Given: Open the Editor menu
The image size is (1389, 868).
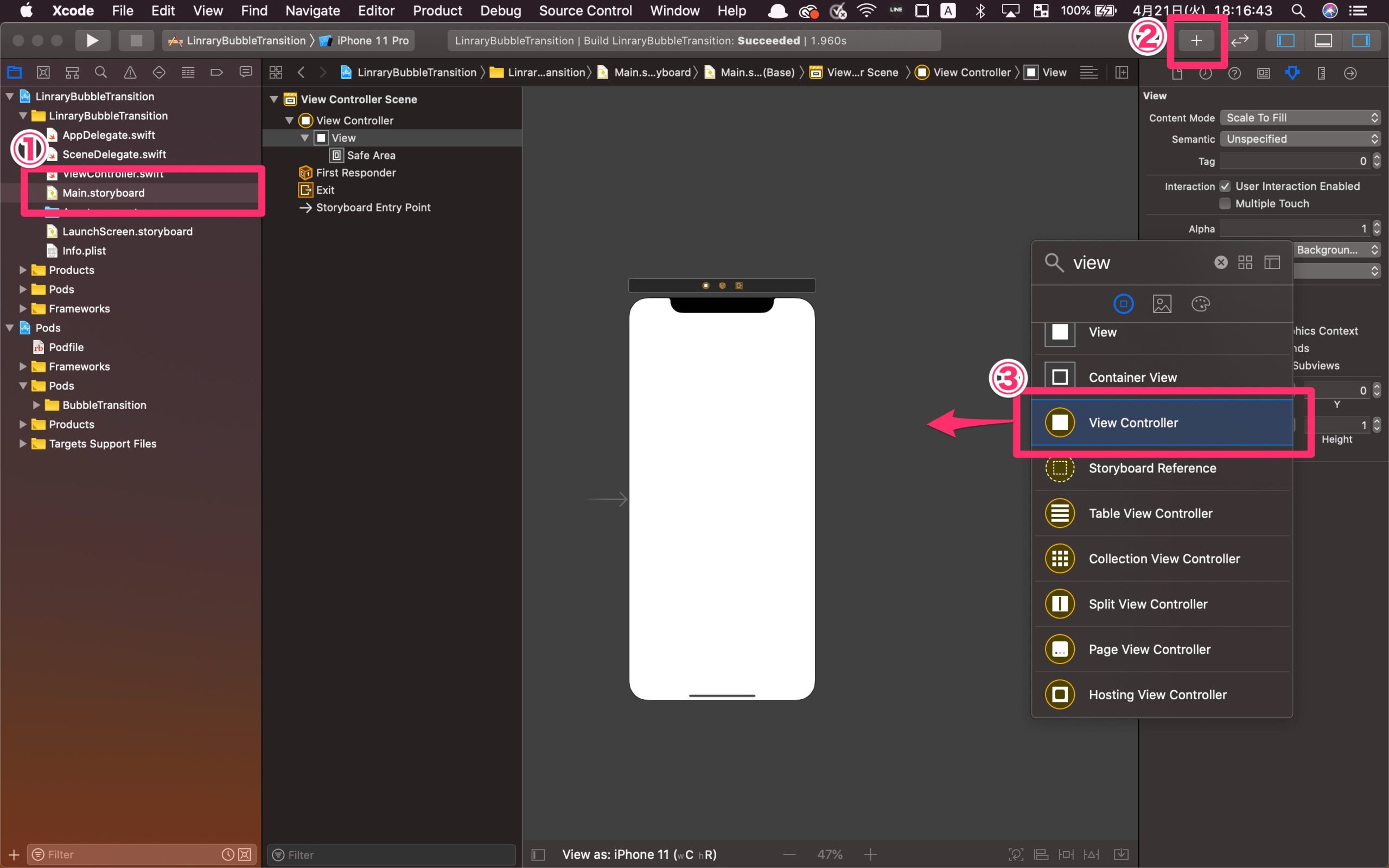Looking at the screenshot, I should click(376, 10).
